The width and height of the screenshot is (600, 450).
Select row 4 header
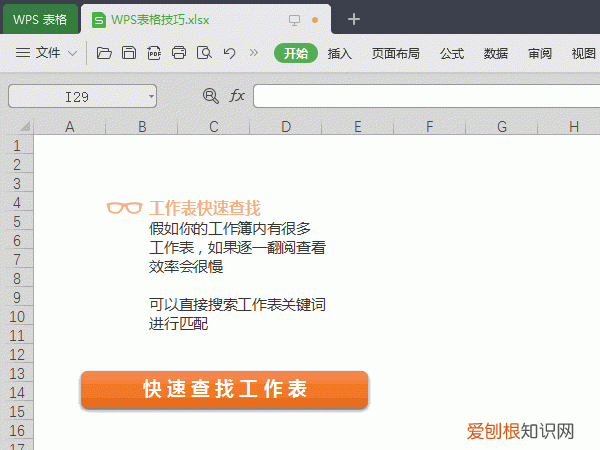[x=17, y=202]
